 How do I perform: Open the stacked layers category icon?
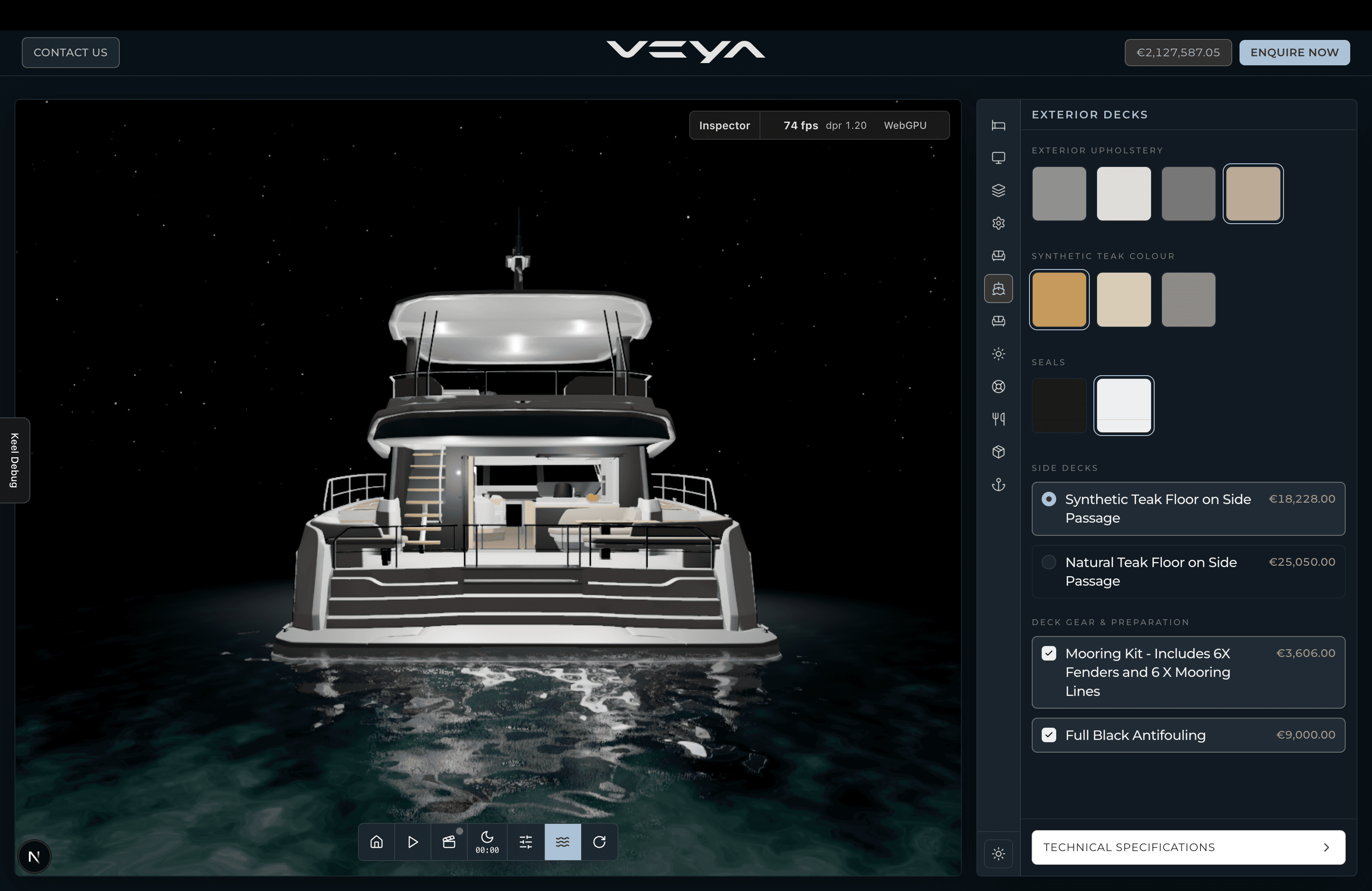click(x=999, y=190)
